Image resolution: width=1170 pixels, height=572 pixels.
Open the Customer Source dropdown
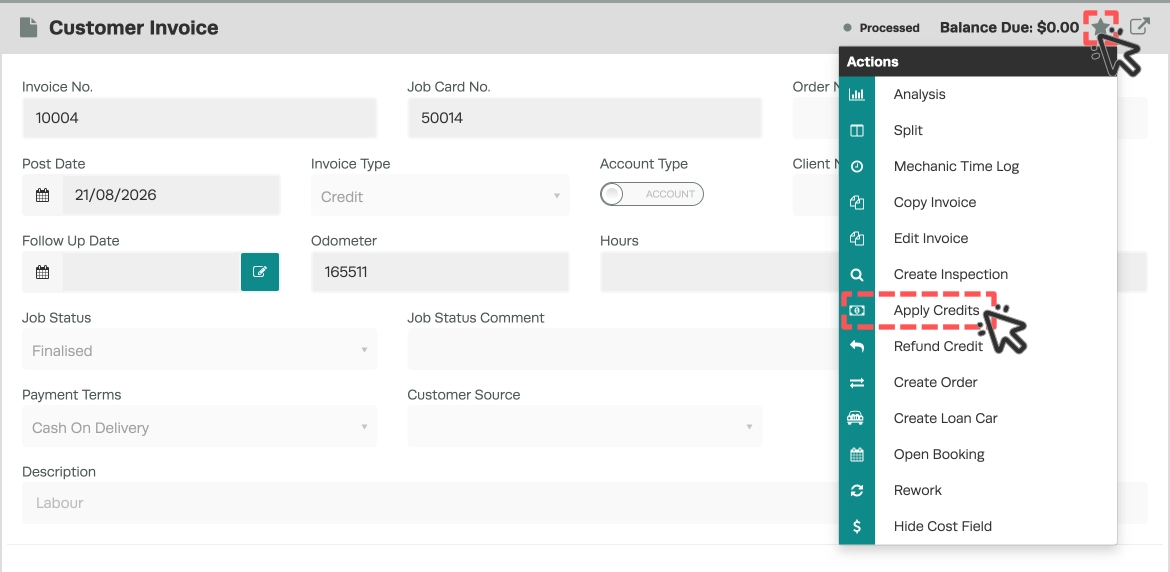(x=584, y=427)
